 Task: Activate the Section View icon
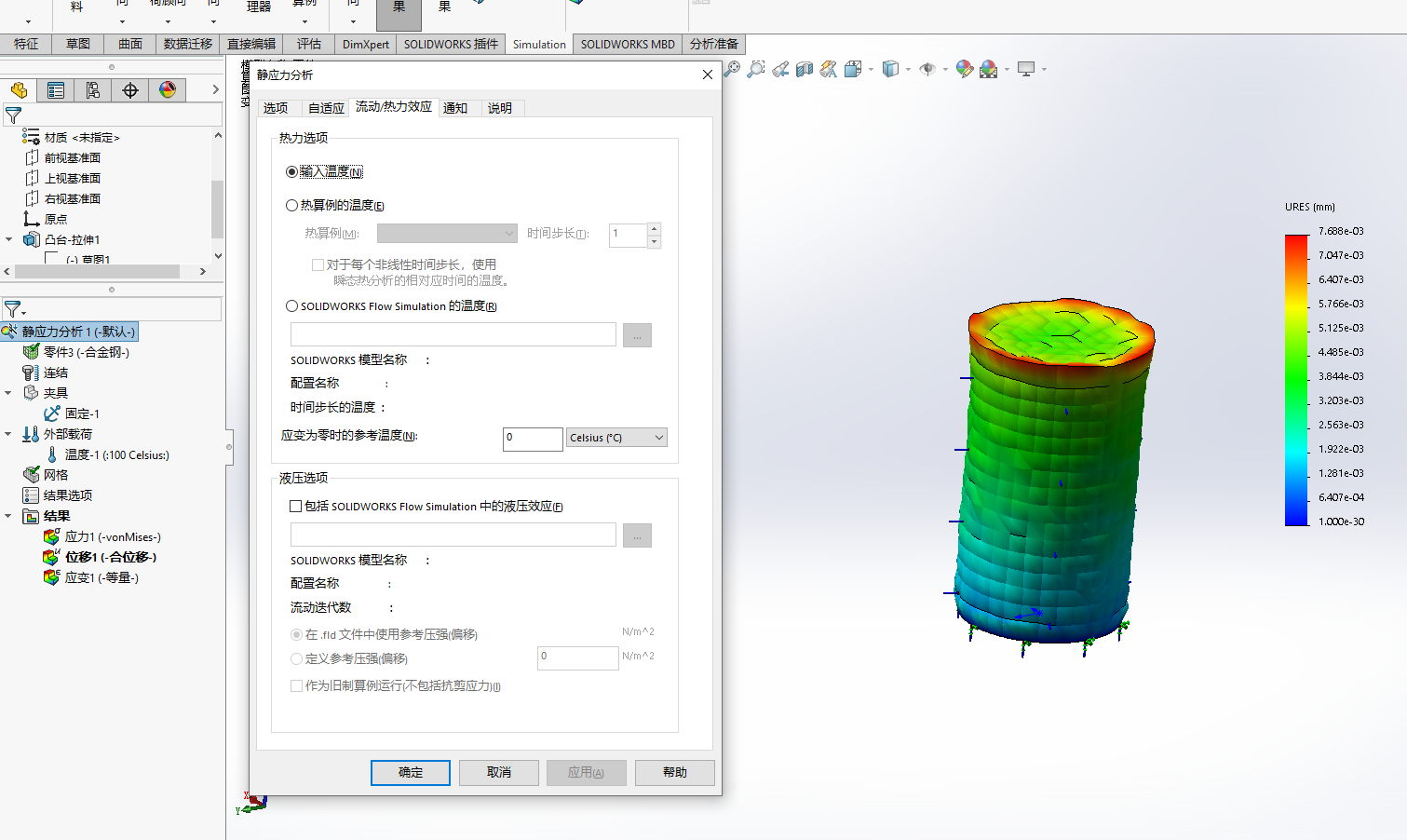tap(805, 69)
